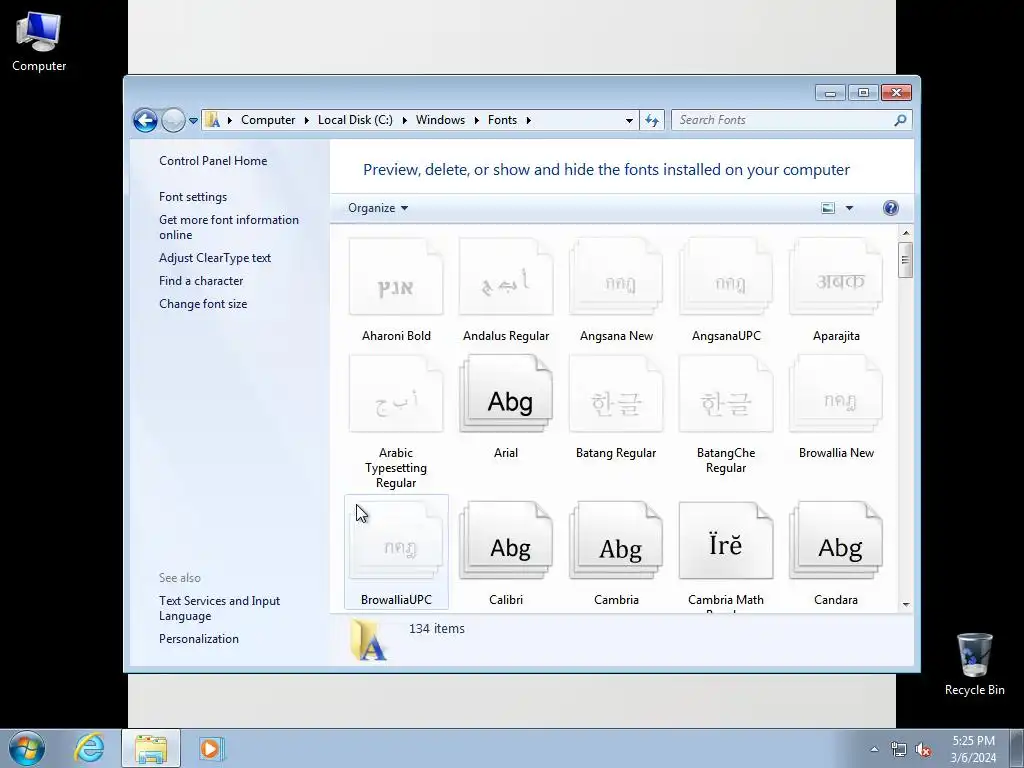Click the muted volume tray icon

click(x=923, y=750)
